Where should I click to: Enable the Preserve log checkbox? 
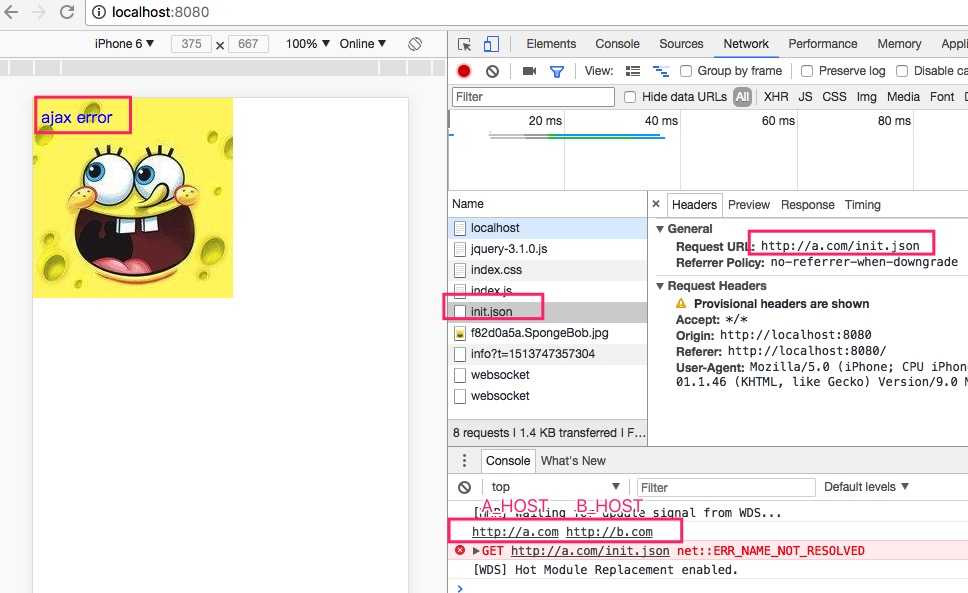point(807,71)
